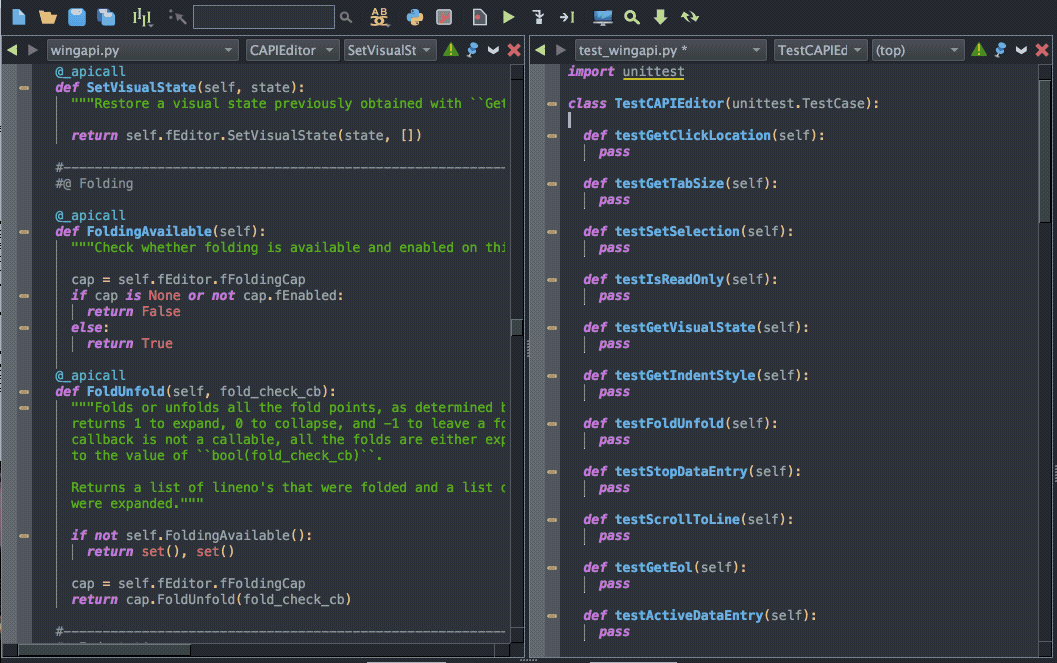This screenshot has width=1057, height=663.
Task: Open search with green magnifier icon
Action: pyautogui.click(x=632, y=17)
